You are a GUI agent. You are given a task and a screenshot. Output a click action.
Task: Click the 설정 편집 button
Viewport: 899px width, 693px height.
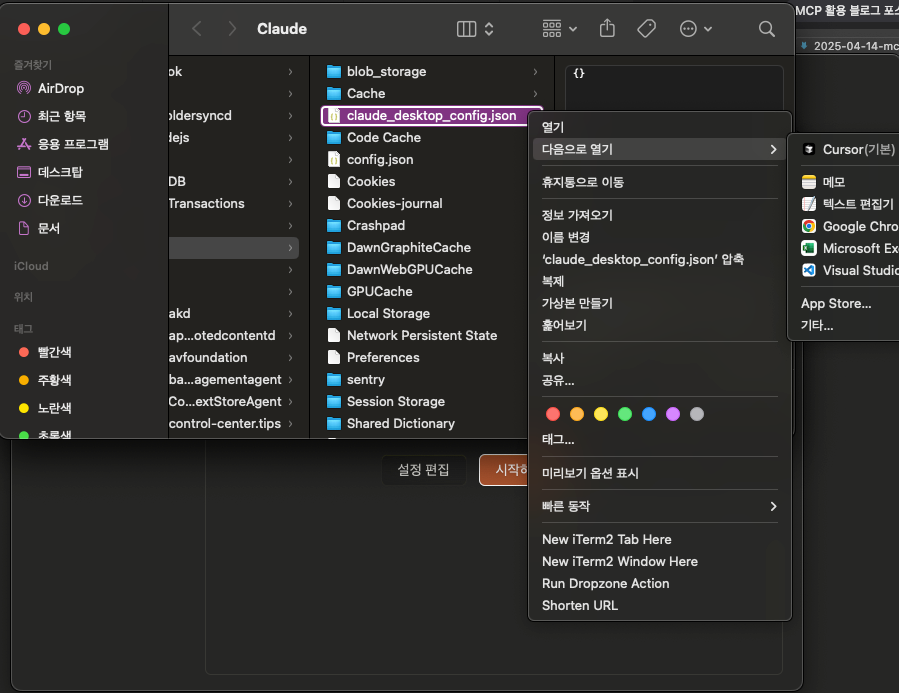click(423, 470)
